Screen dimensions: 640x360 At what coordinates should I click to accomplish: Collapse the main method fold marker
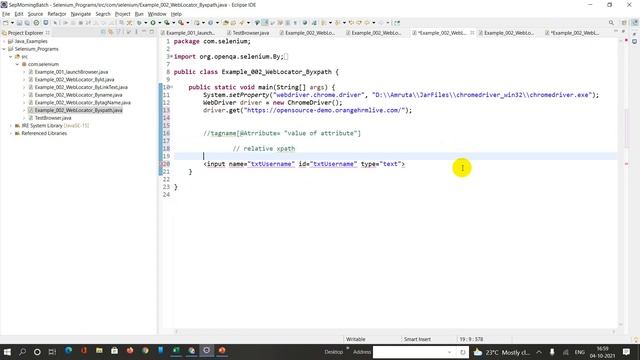pos(172,87)
